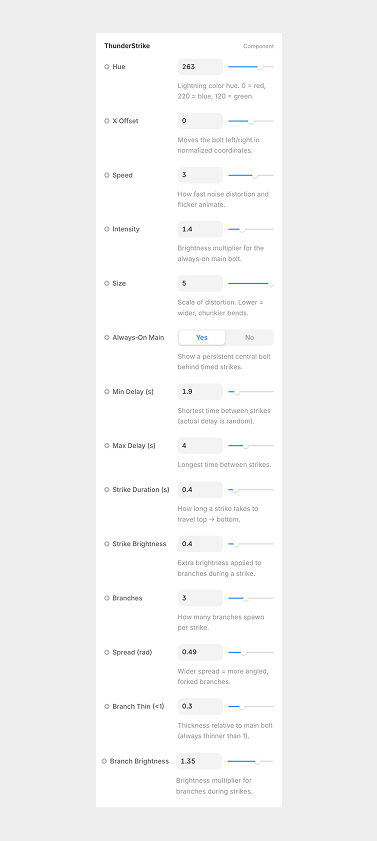Click the Size slider handle

tap(271, 283)
